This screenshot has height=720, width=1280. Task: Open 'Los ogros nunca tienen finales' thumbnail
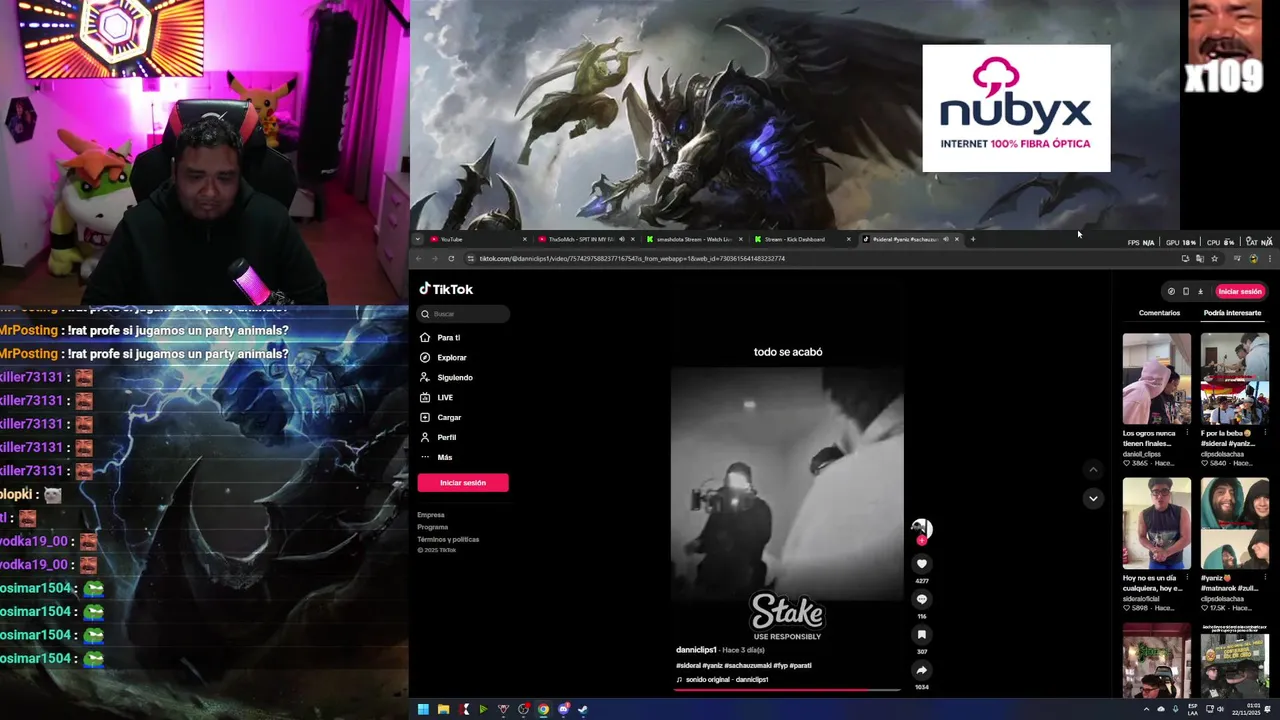[x=1157, y=379]
